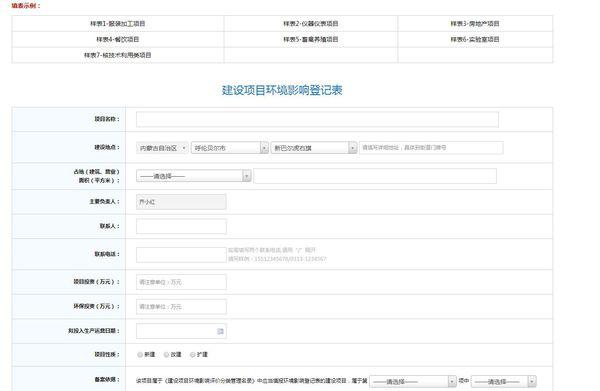The width and height of the screenshot is (600, 391).
Task: Click the main responsible person (主要负责人) field
Action: (x=181, y=202)
